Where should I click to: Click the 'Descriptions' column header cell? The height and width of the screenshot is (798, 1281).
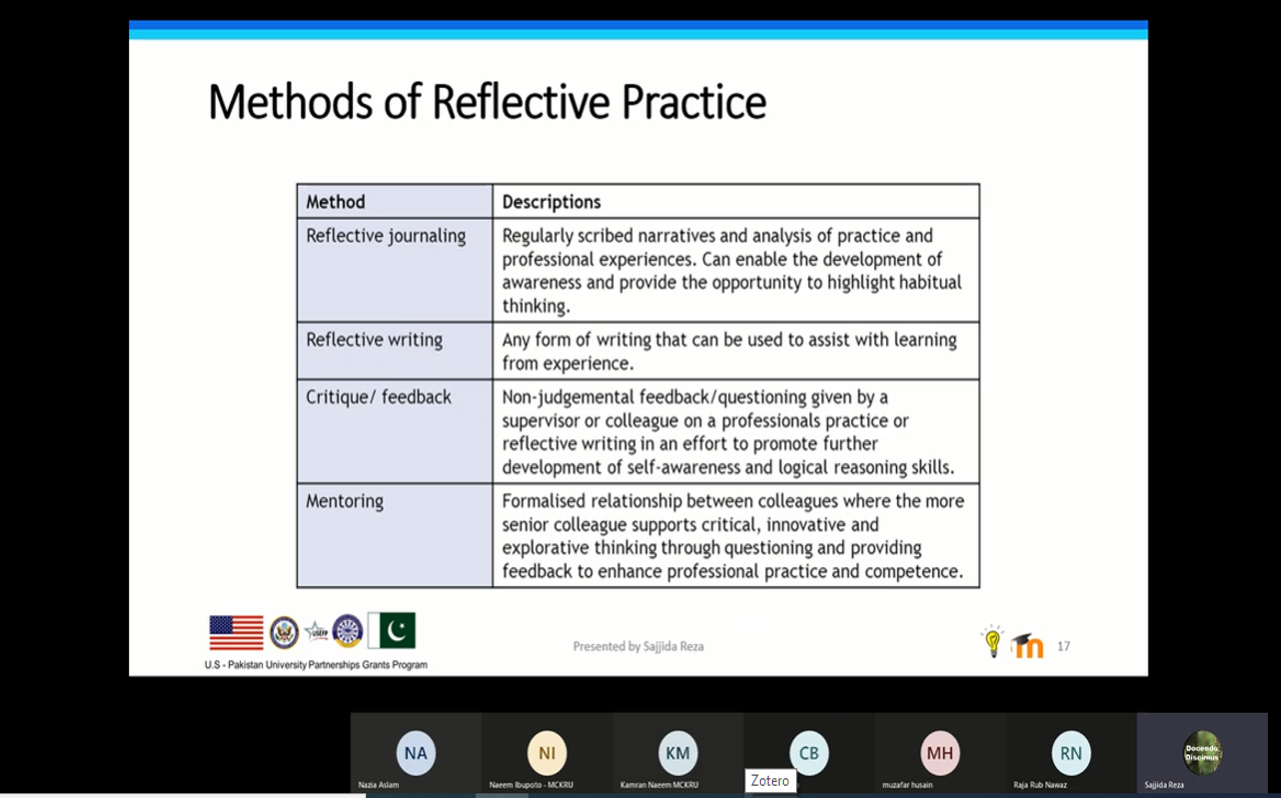[x=736, y=201]
